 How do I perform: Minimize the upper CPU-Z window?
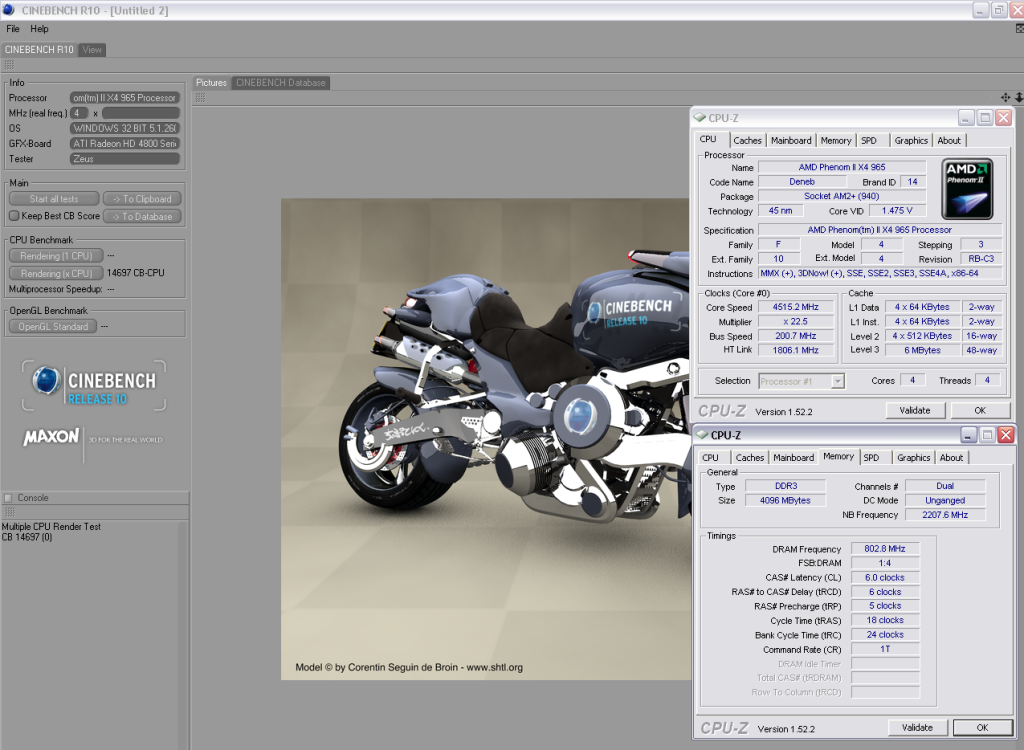967,118
